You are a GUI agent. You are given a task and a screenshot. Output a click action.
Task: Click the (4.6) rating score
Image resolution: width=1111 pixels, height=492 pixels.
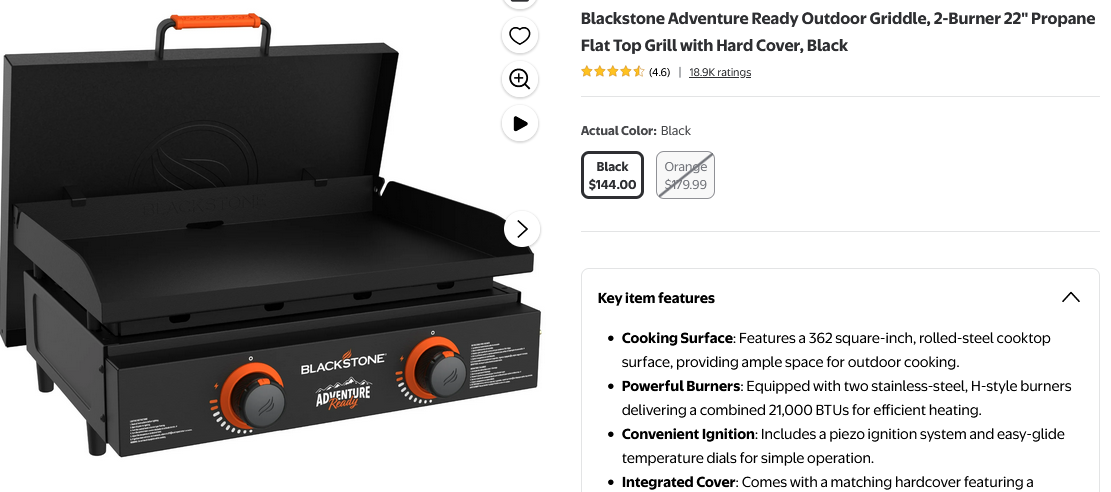click(659, 72)
